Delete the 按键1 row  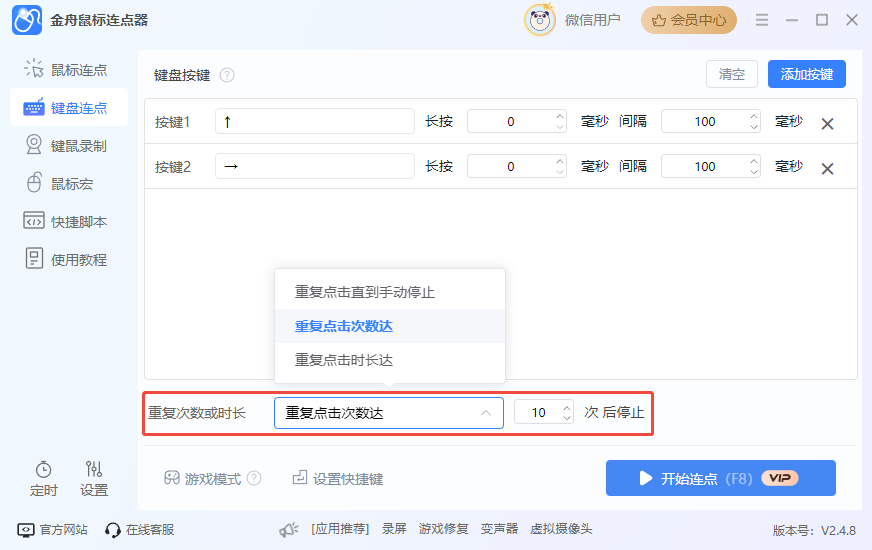coord(828,123)
